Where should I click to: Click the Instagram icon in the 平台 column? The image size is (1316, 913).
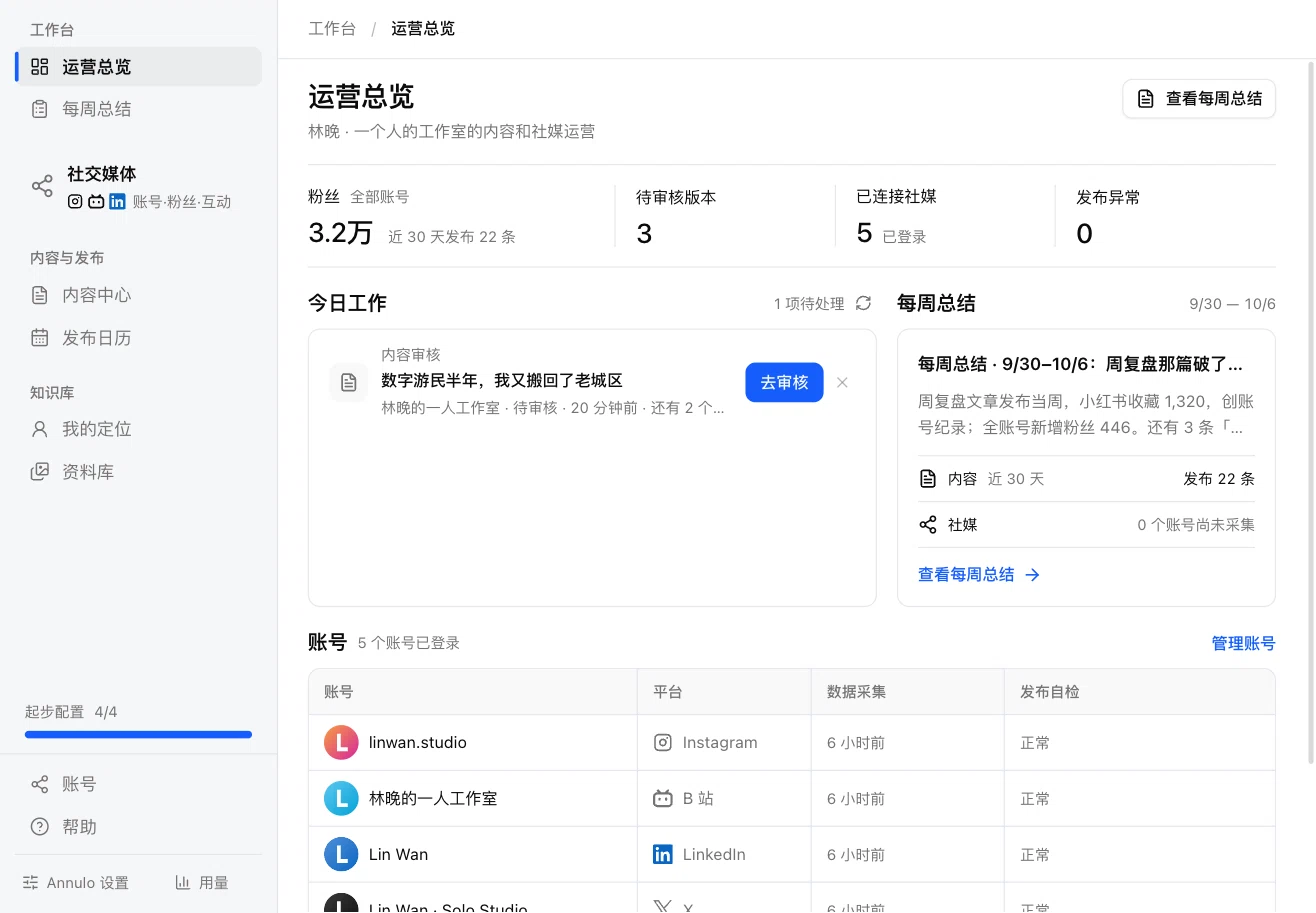click(662, 743)
